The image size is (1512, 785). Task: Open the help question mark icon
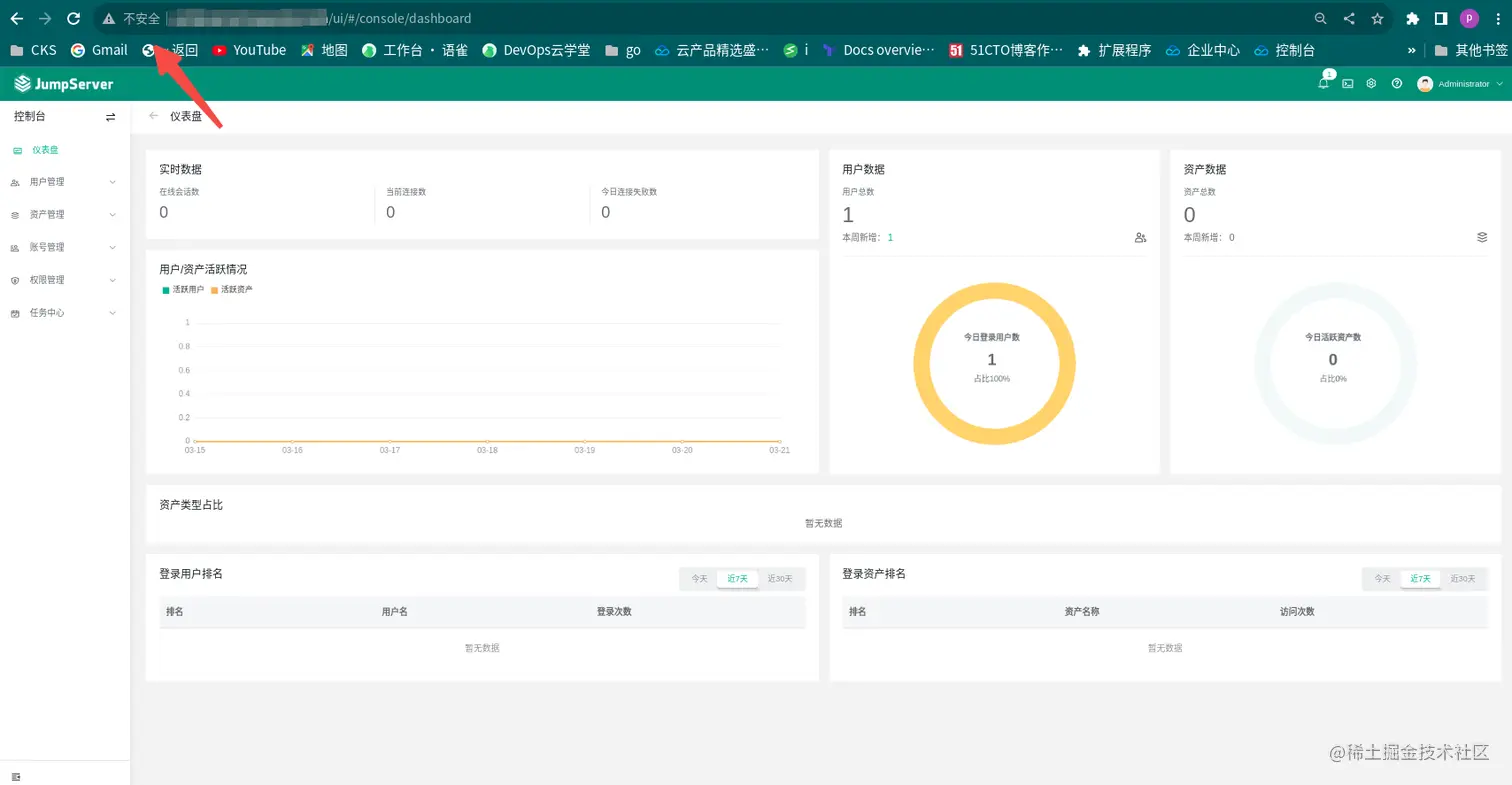pyautogui.click(x=1397, y=84)
